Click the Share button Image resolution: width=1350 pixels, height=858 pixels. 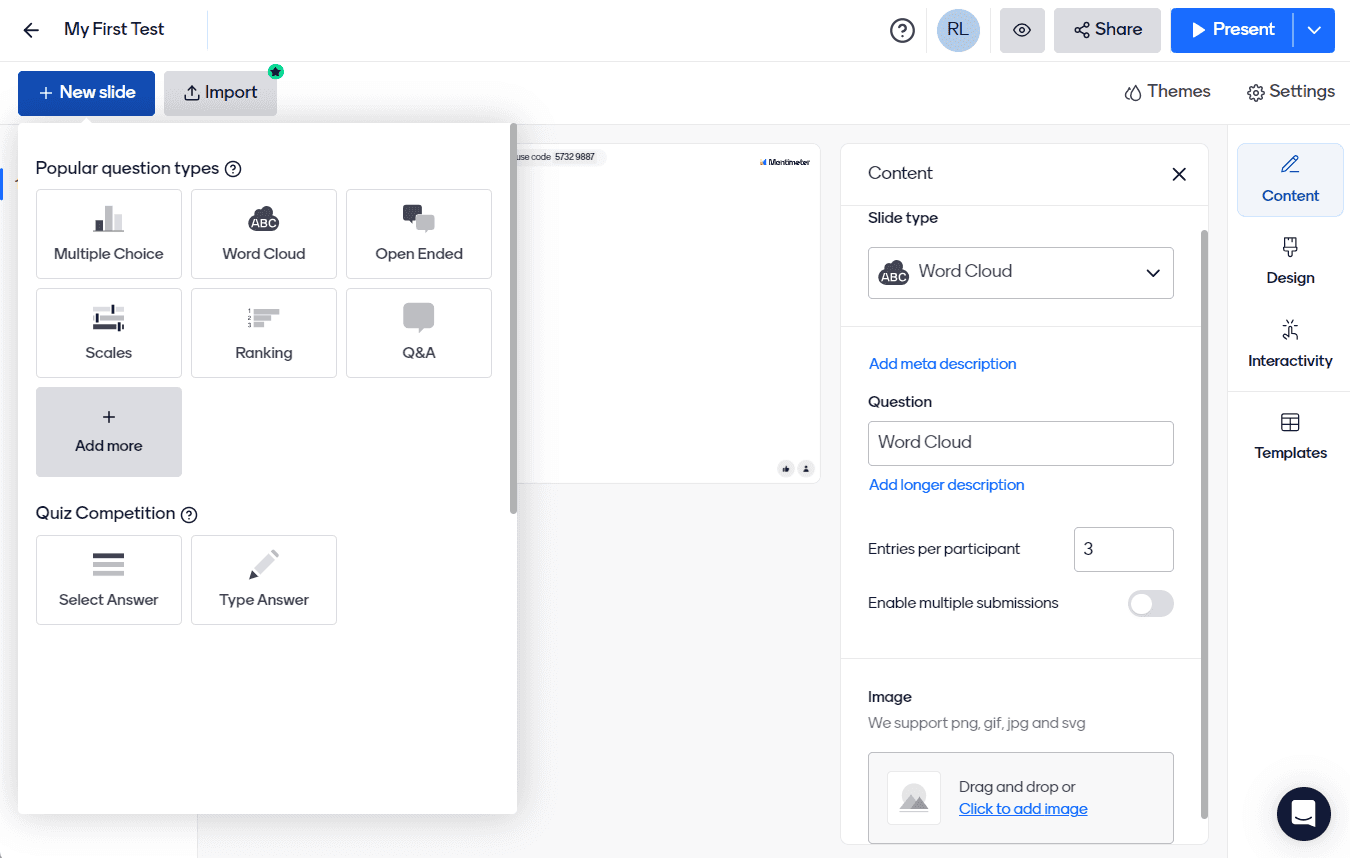1107,30
